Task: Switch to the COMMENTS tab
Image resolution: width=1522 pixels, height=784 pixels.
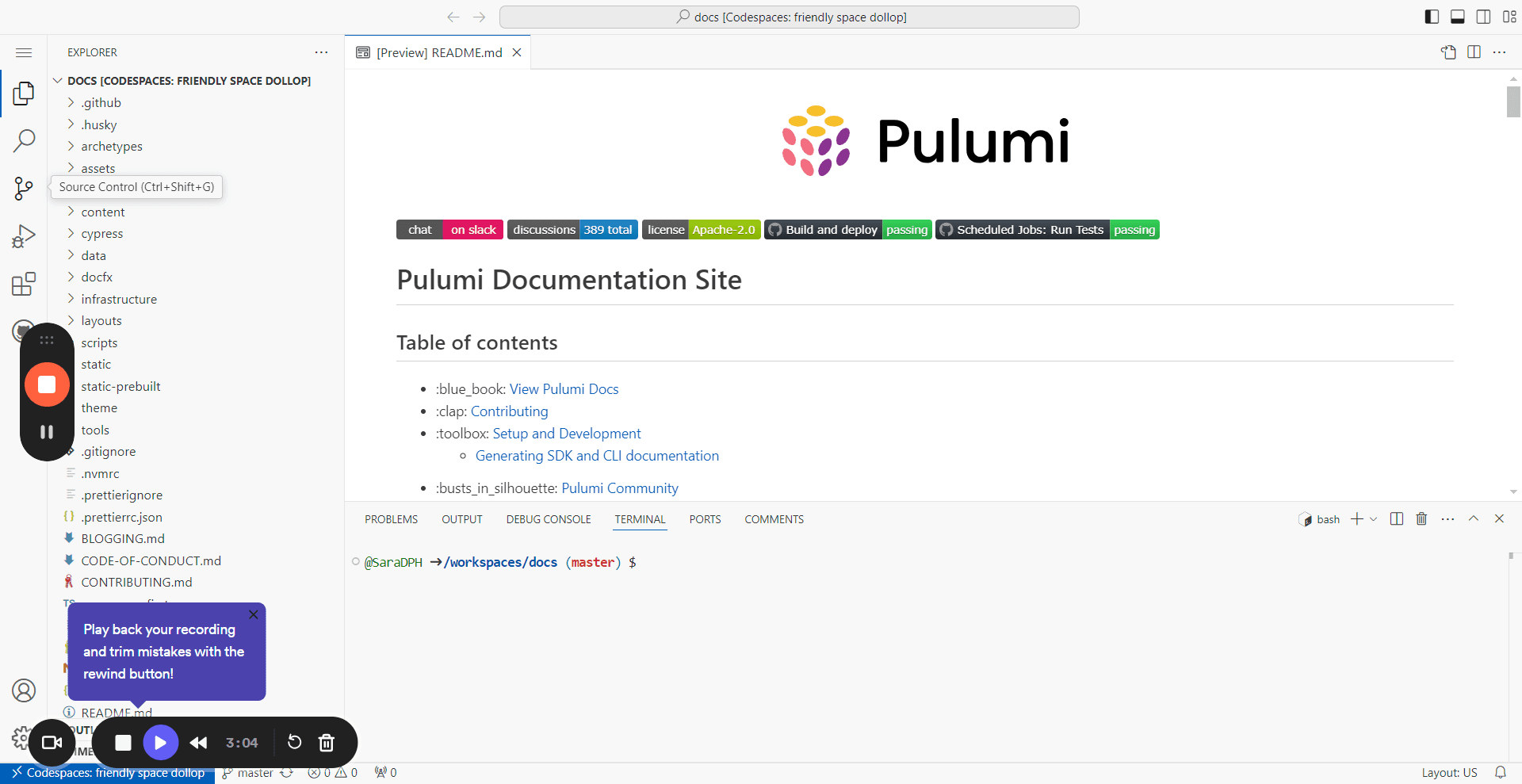Action: [x=774, y=519]
